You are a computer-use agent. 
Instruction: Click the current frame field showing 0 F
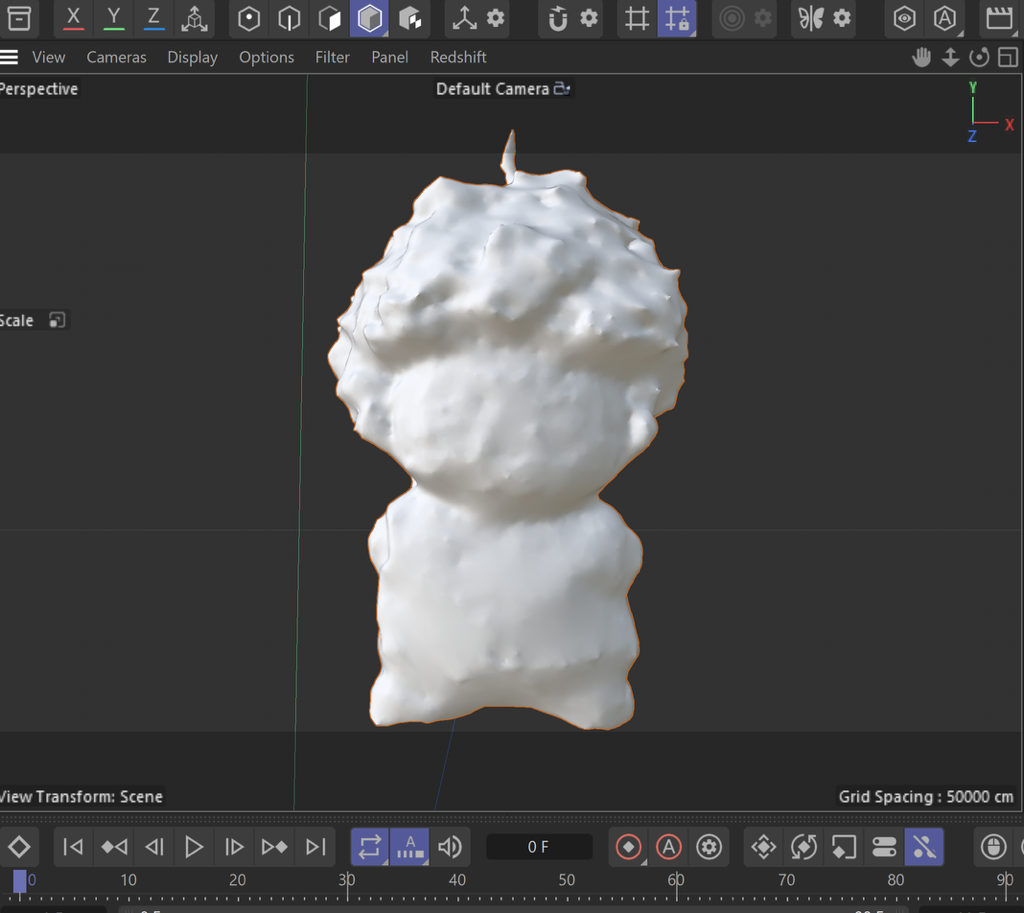coord(539,847)
